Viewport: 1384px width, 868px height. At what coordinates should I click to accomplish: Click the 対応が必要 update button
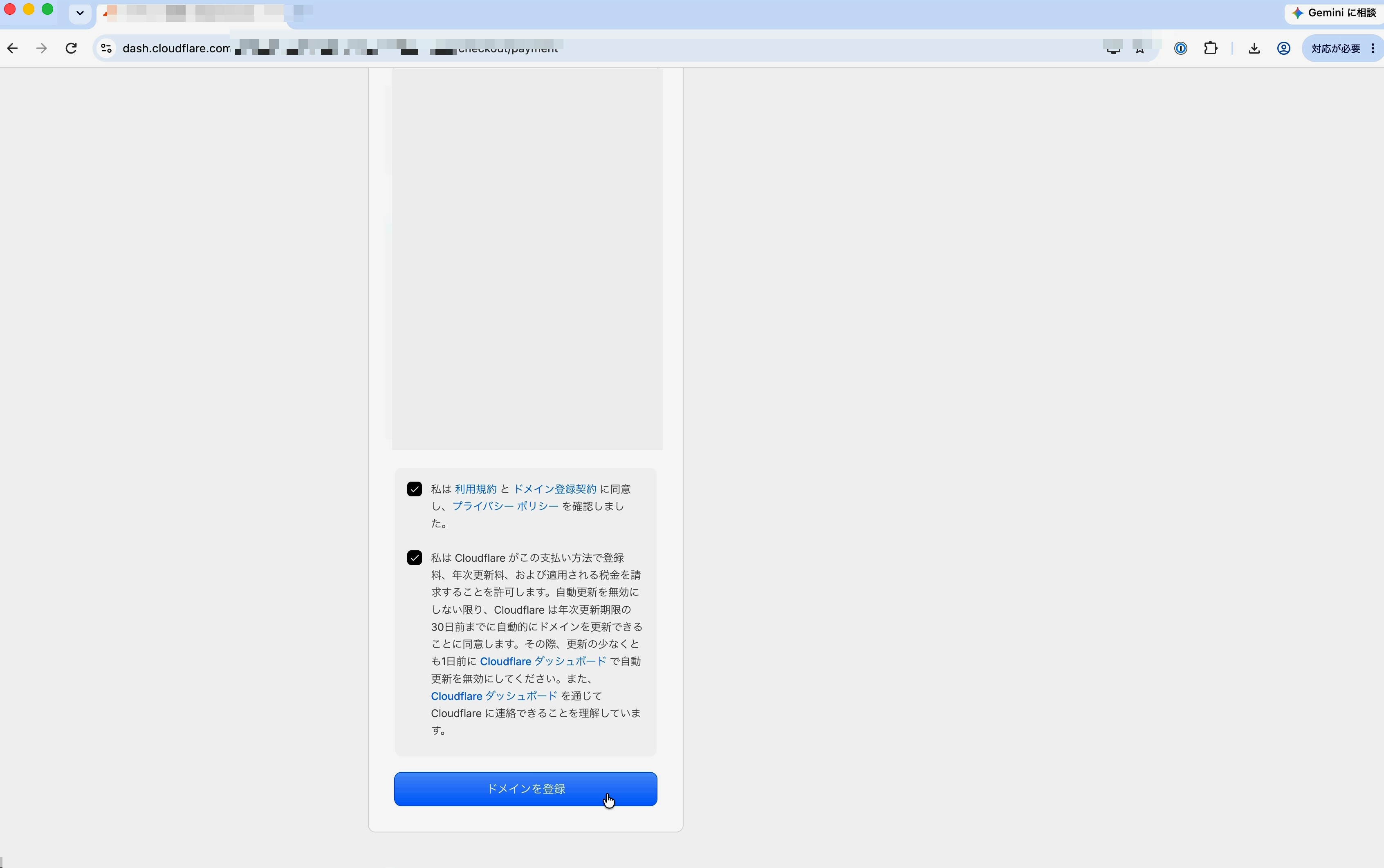1335,48
